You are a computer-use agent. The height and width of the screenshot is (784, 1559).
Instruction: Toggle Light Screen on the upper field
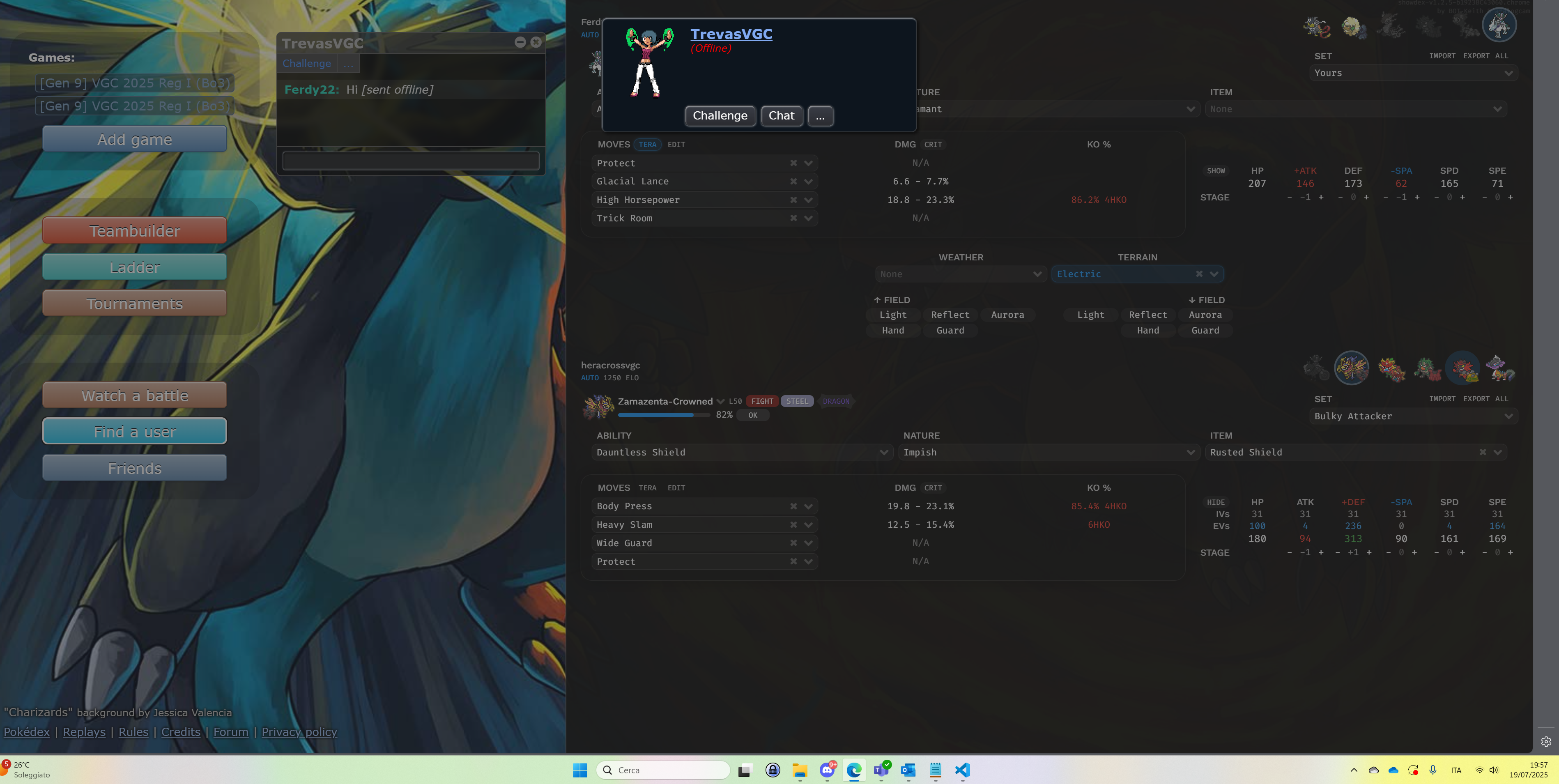tap(893, 315)
